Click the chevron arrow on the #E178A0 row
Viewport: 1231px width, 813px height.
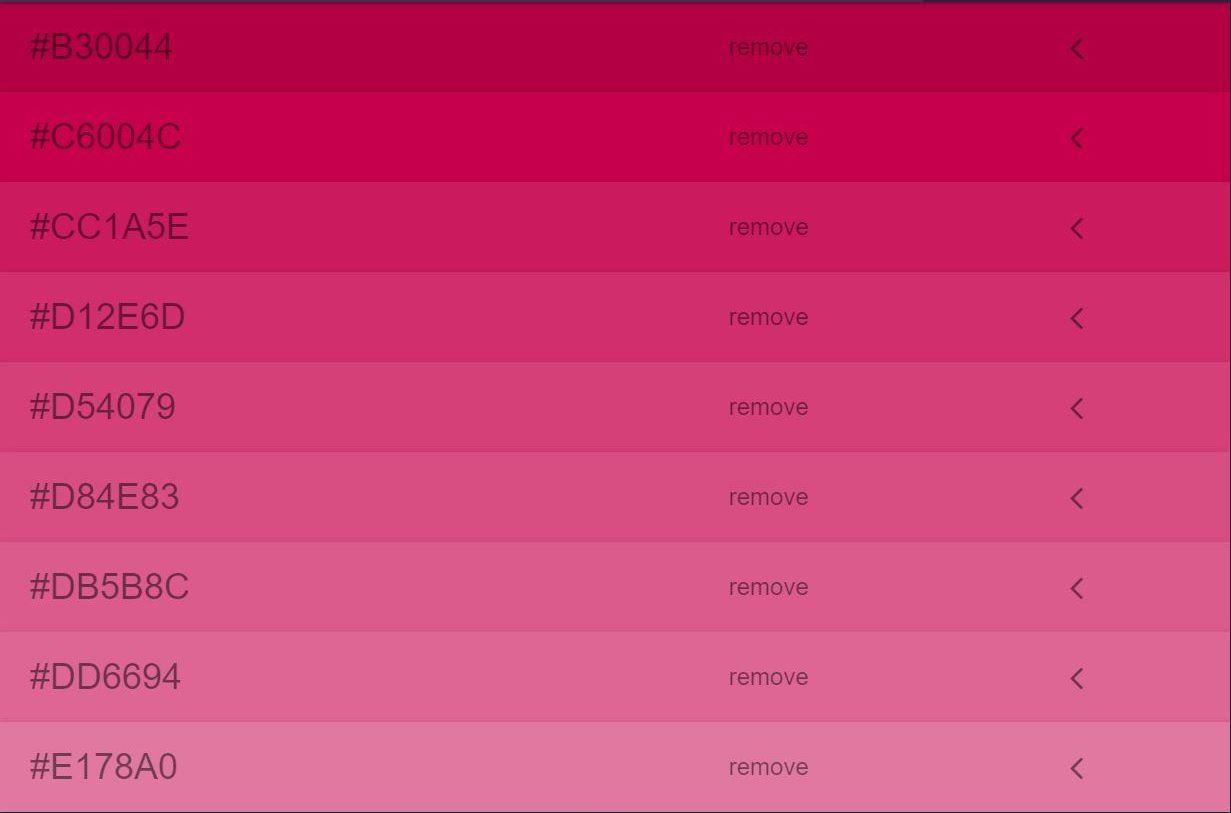(1076, 768)
